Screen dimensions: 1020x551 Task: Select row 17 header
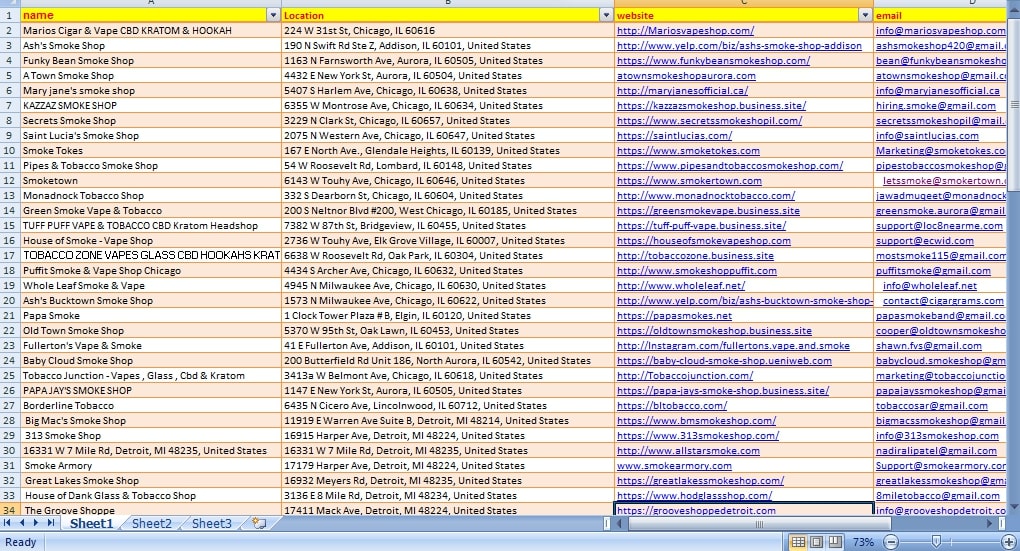pos(9,256)
